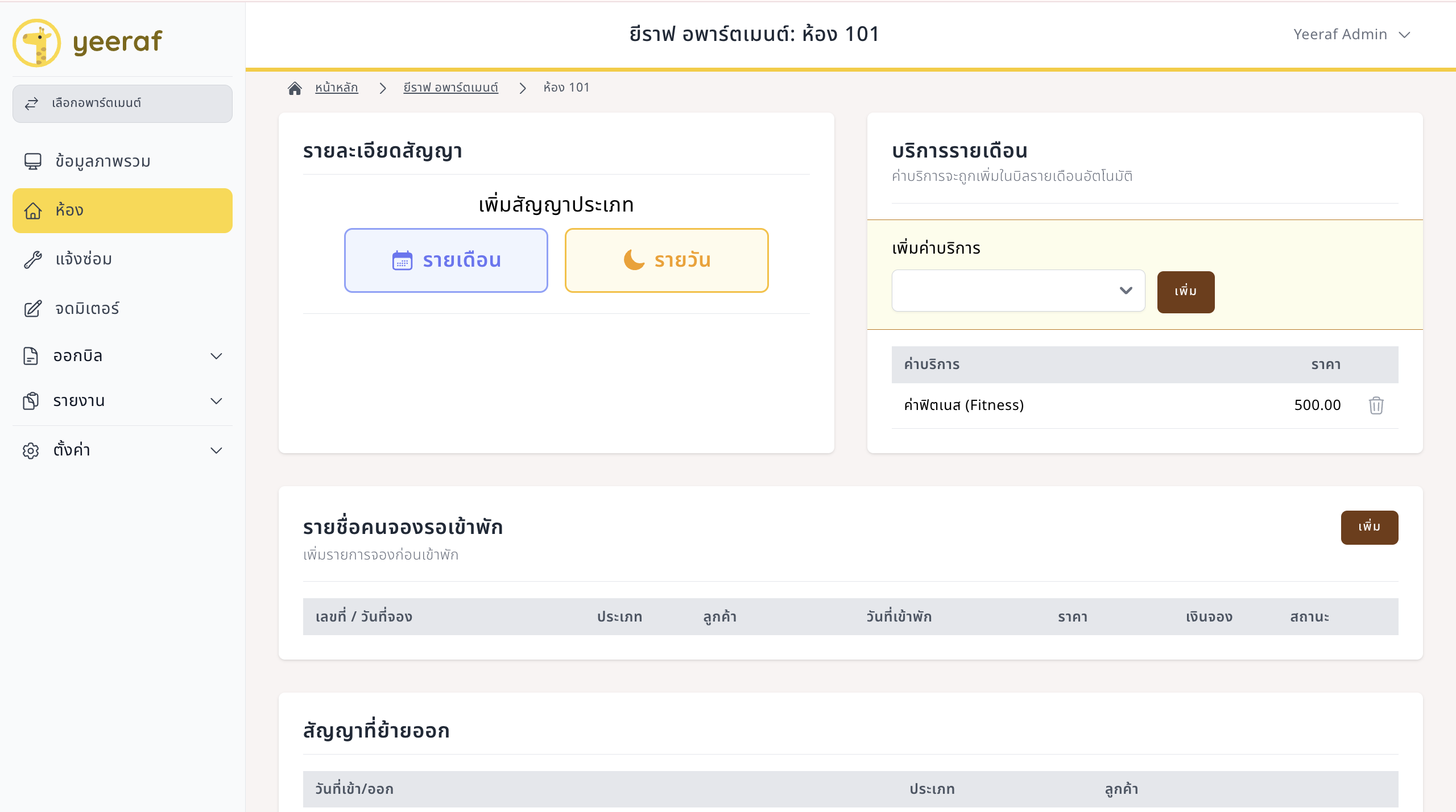This screenshot has width=1456, height=812.
Task: Add a รายวัน daily contract
Action: 667,260
